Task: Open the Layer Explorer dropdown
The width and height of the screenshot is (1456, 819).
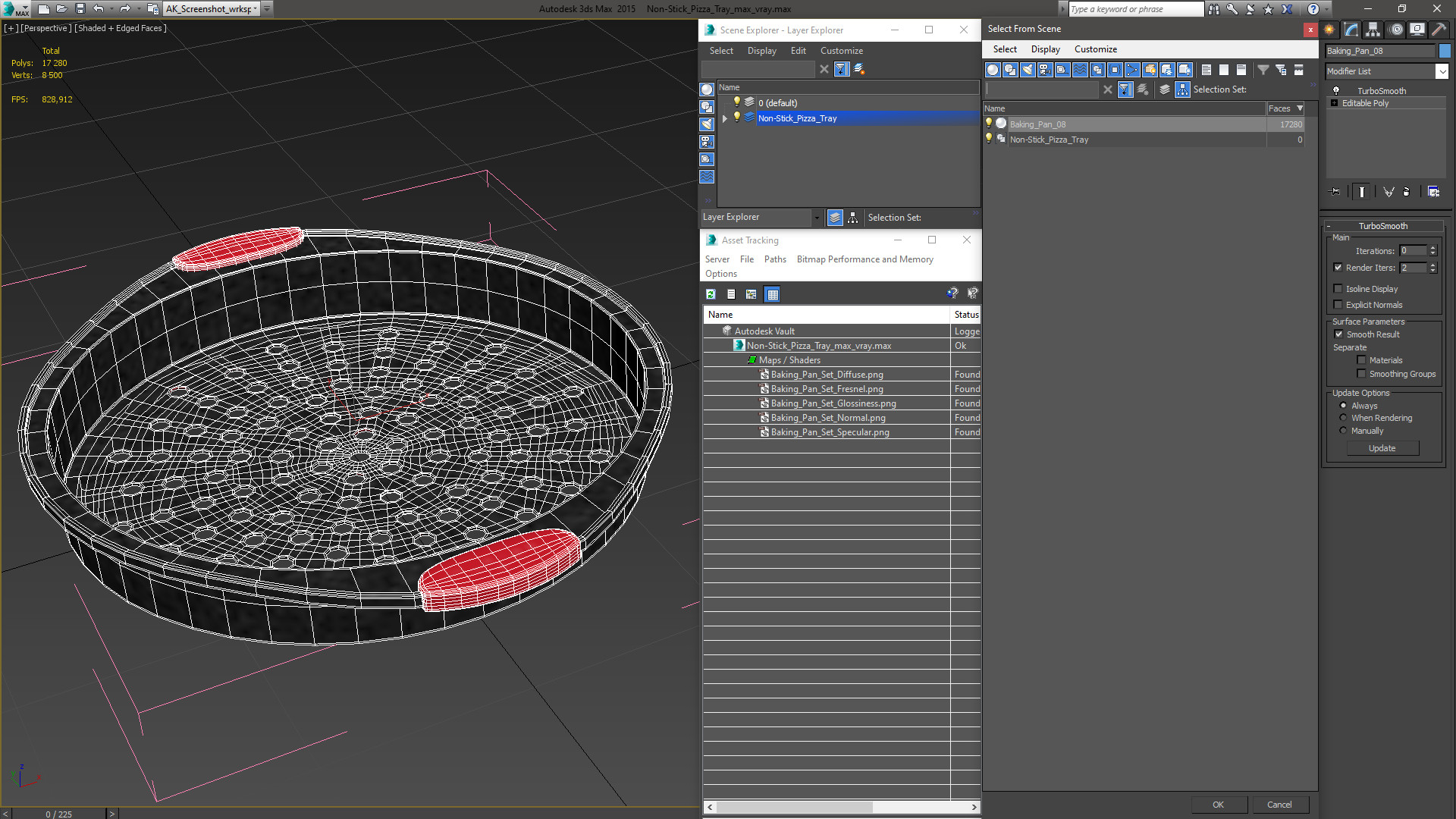Action: [x=817, y=218]
